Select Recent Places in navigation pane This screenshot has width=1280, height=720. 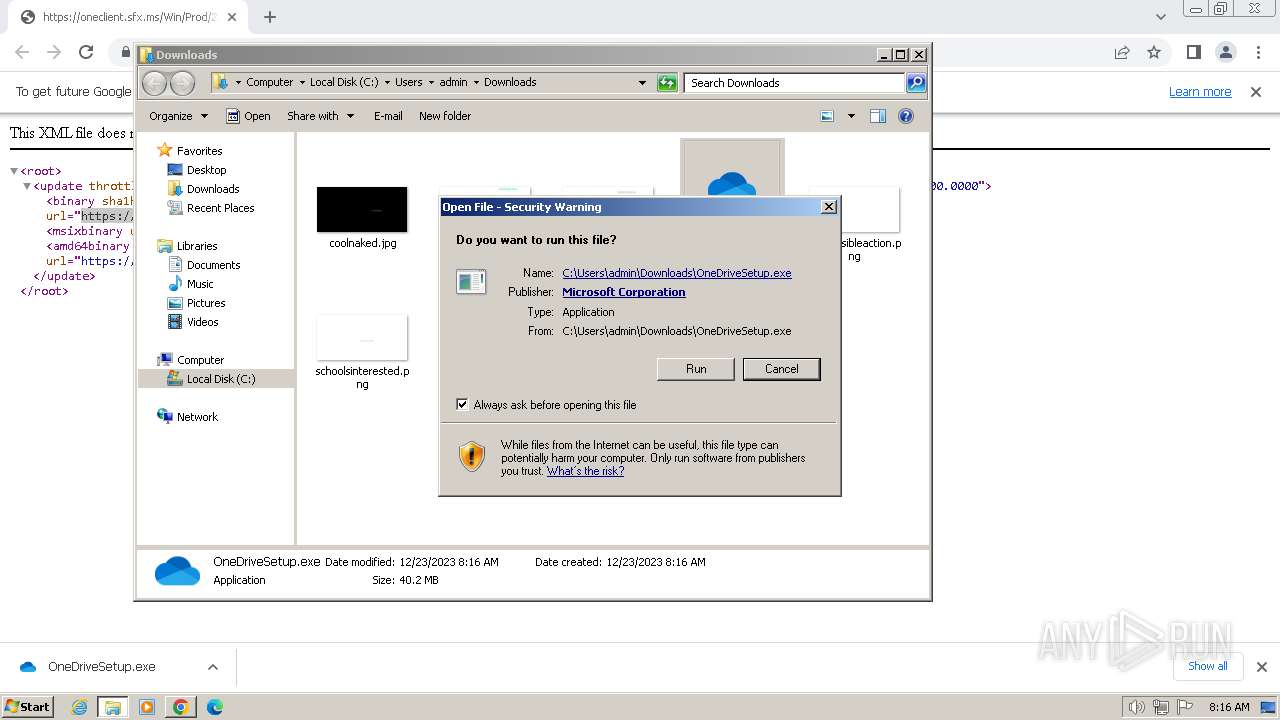coord(220,208)
